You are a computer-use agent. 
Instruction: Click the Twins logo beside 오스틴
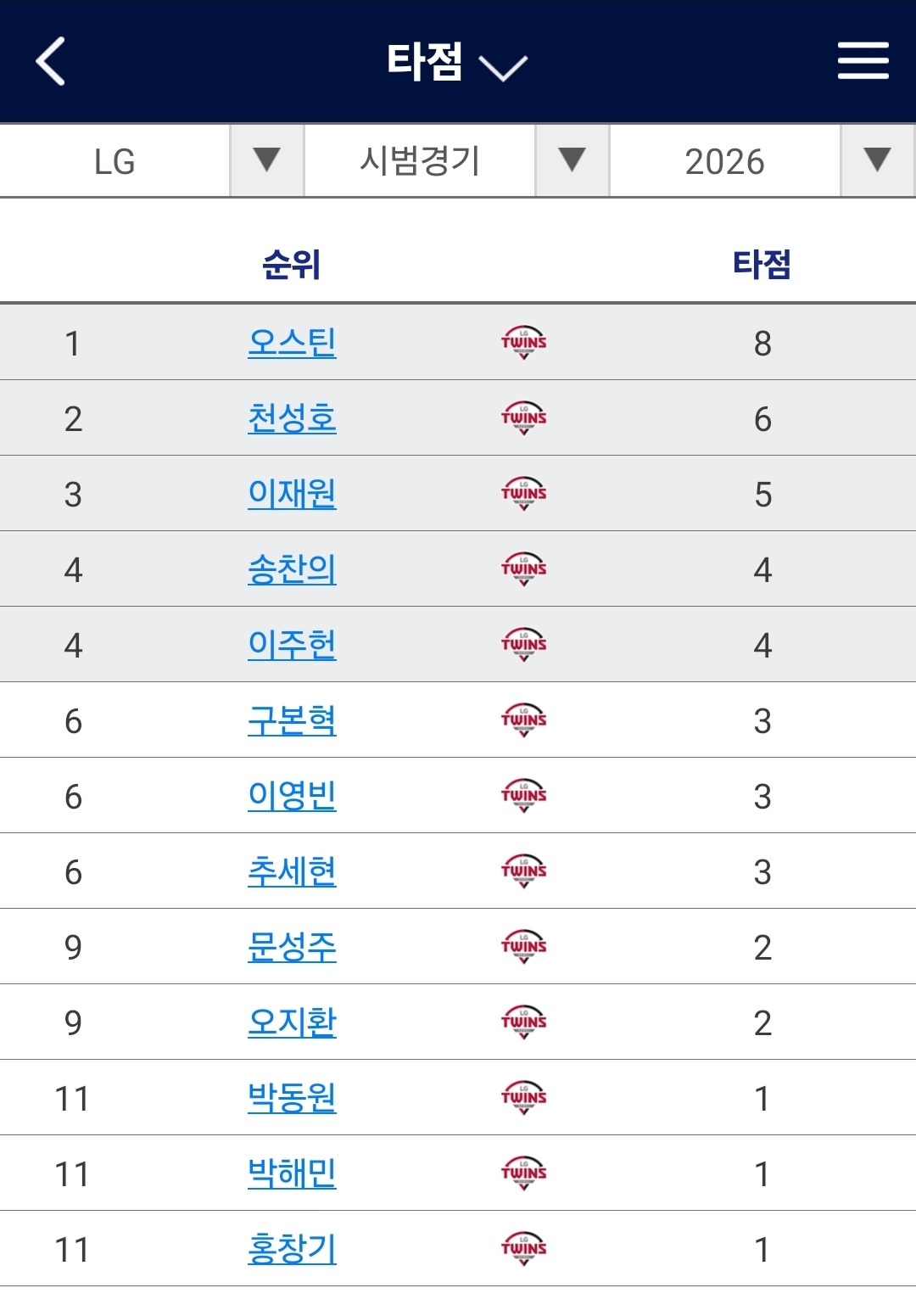[x=523, y=343]
